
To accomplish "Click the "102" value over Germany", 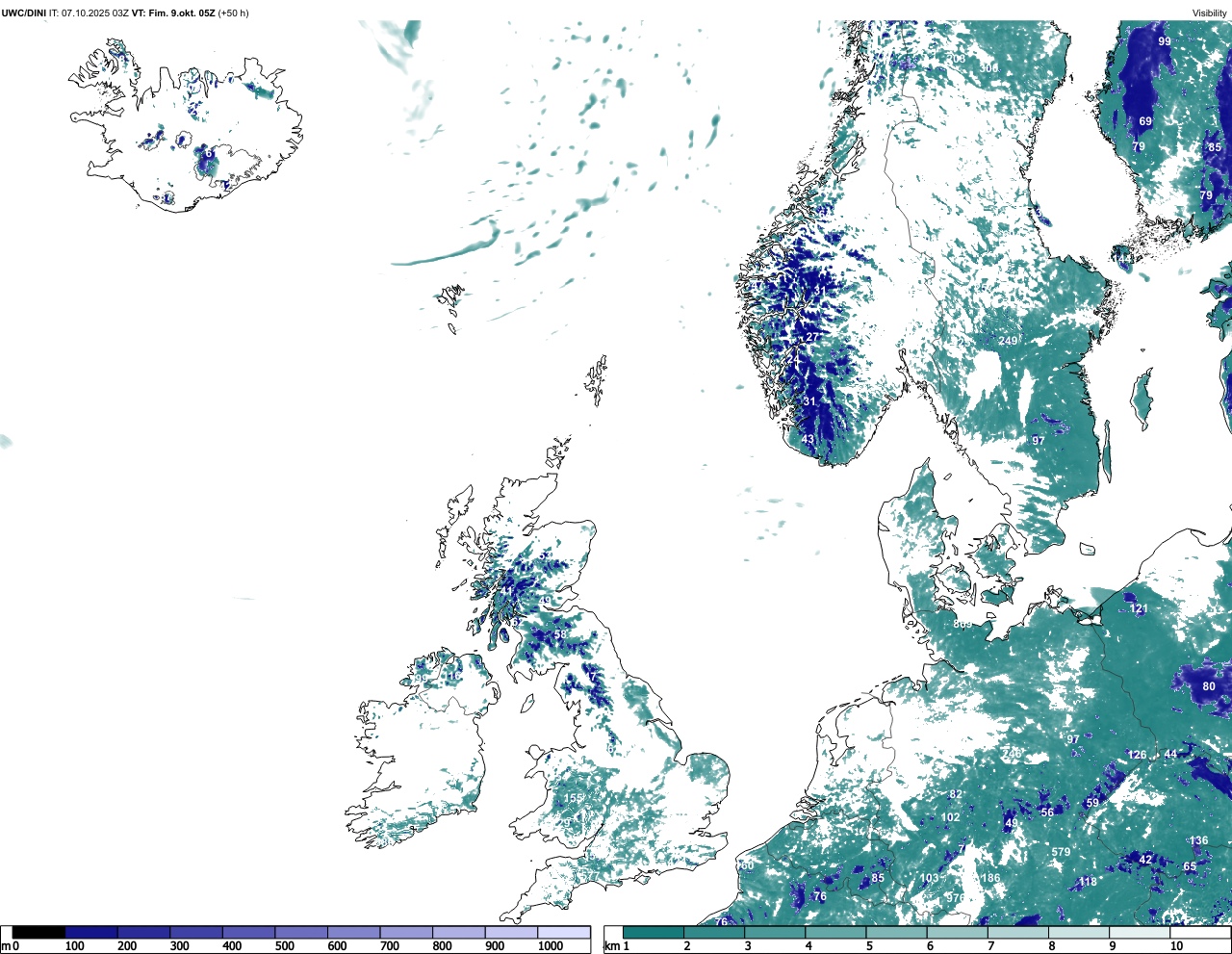I will point(950,817).
